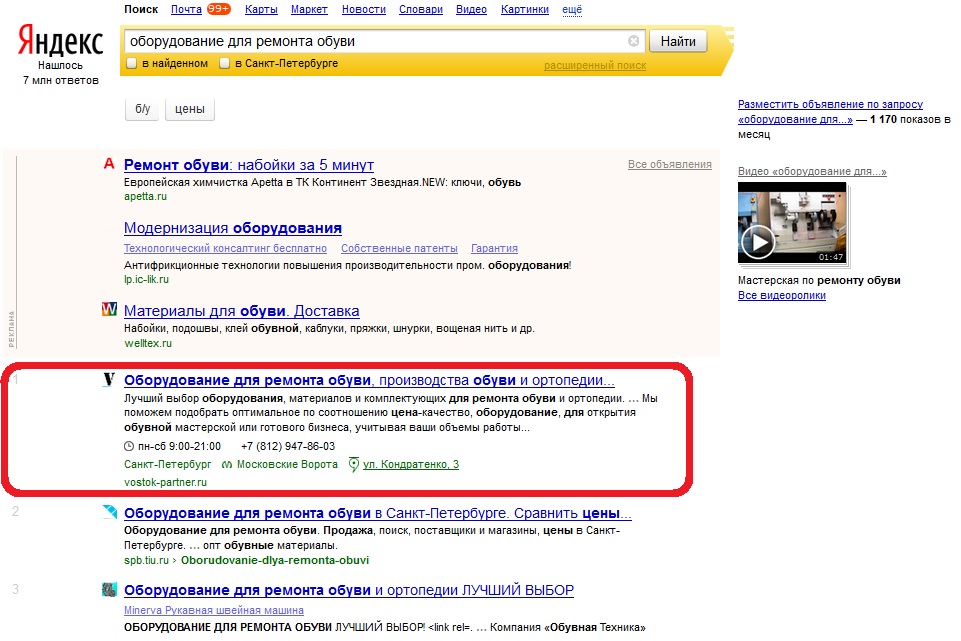Open the Карты service
This screenshot has height=641, width=961.
tap(261, 9)
